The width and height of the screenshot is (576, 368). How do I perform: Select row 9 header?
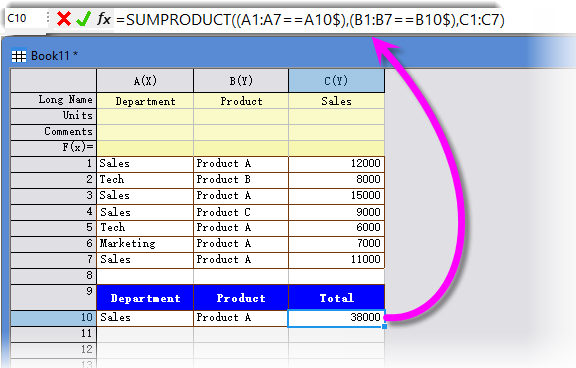pos(54,297)
